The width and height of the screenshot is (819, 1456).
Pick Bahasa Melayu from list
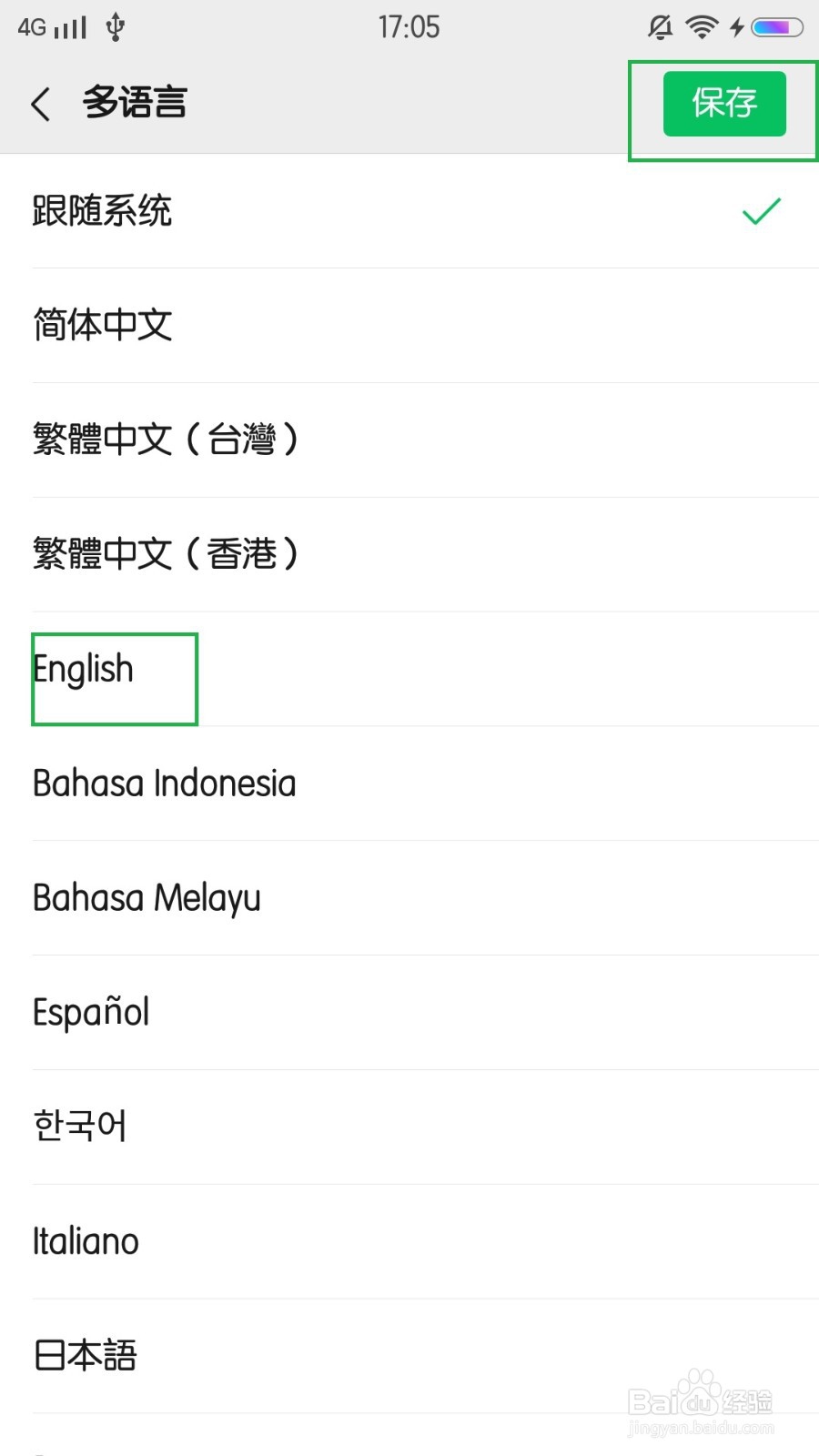click(147, 898)
